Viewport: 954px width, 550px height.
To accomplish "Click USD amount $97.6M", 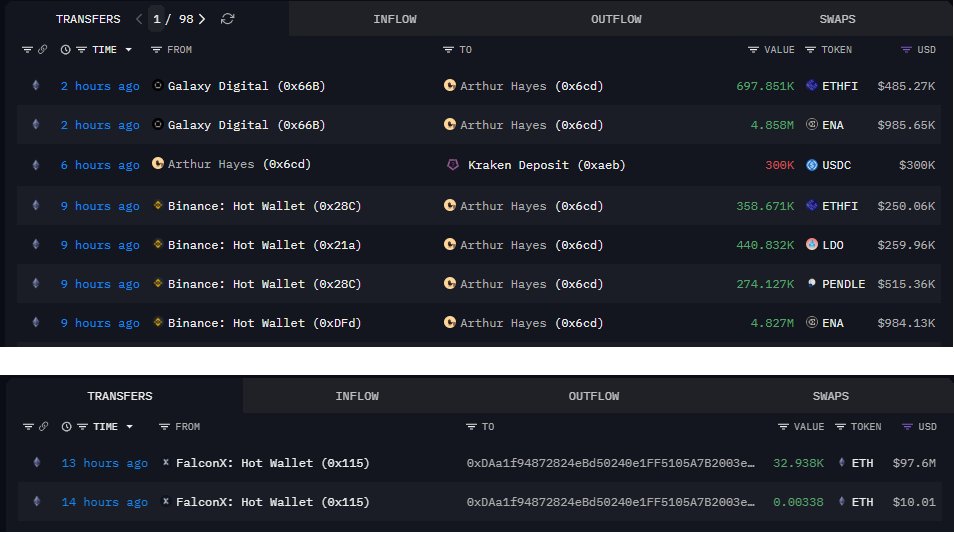I will 914,463.
